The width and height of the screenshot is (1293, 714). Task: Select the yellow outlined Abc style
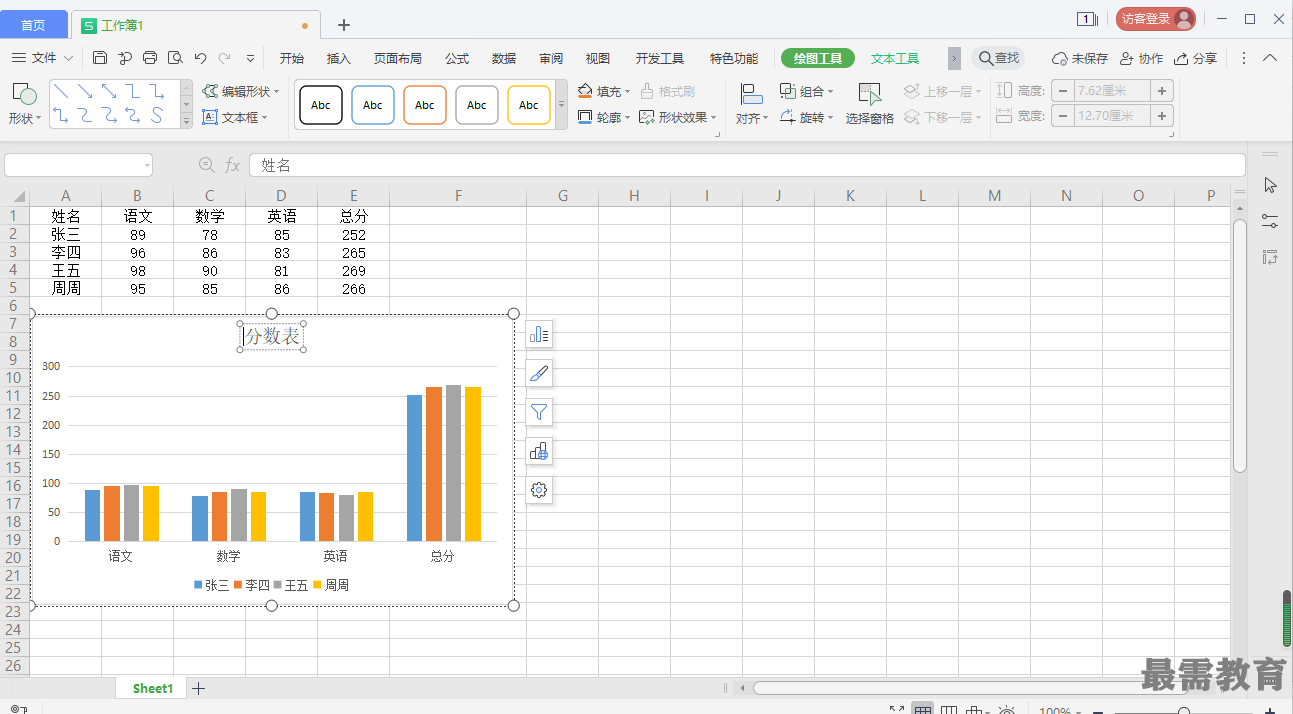(529, 105)
